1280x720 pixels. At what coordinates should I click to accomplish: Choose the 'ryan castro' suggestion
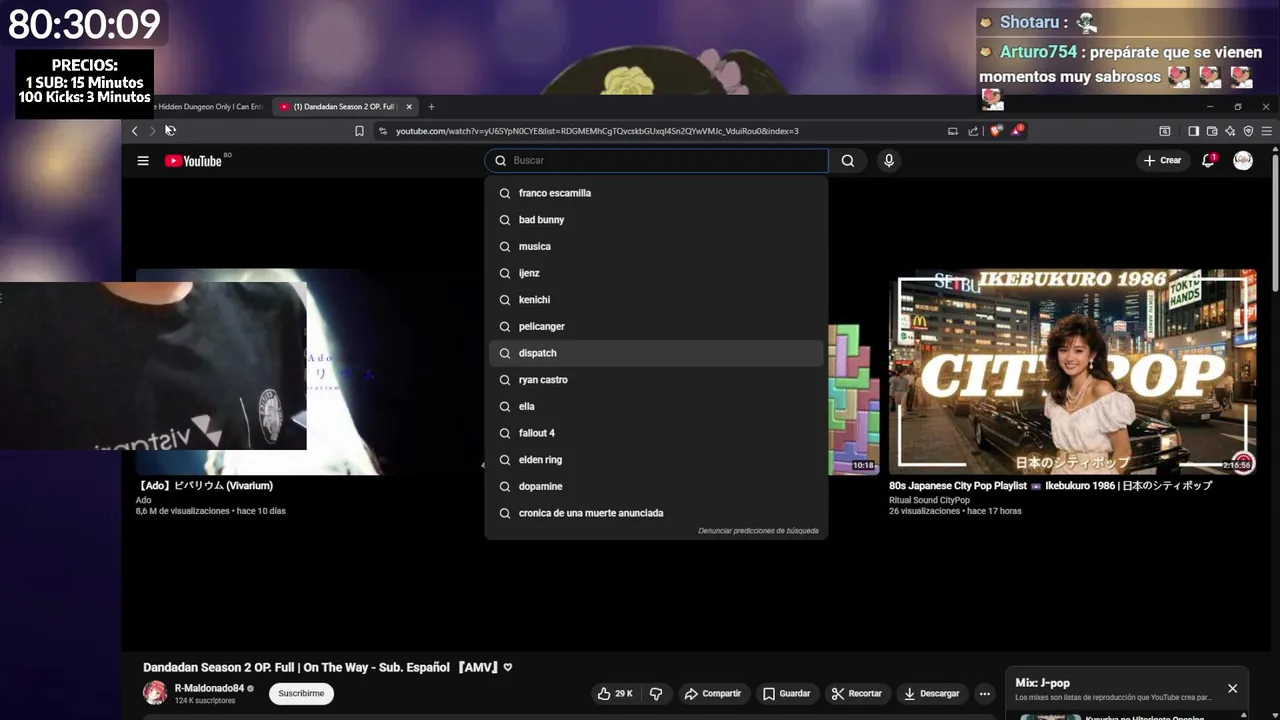pyautogui.click(x=656, y=380)
